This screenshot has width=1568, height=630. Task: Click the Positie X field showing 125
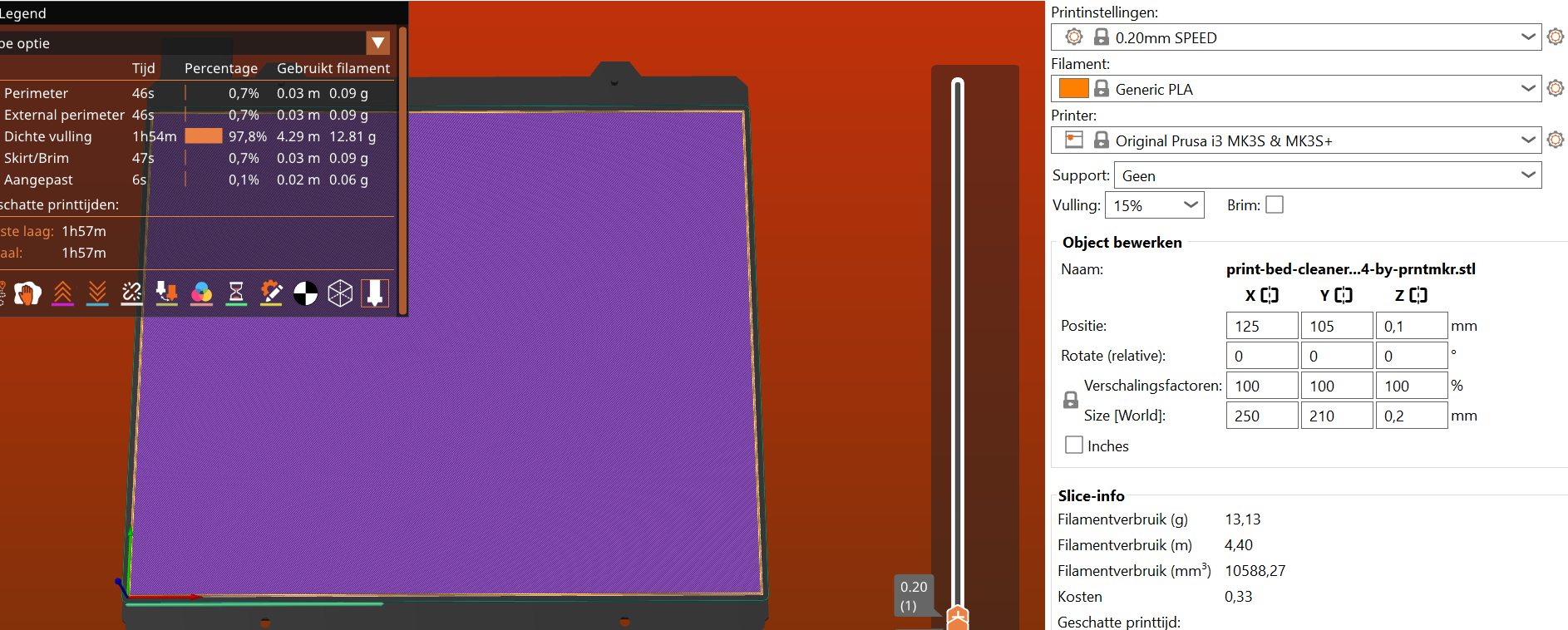pos(1262,326)
